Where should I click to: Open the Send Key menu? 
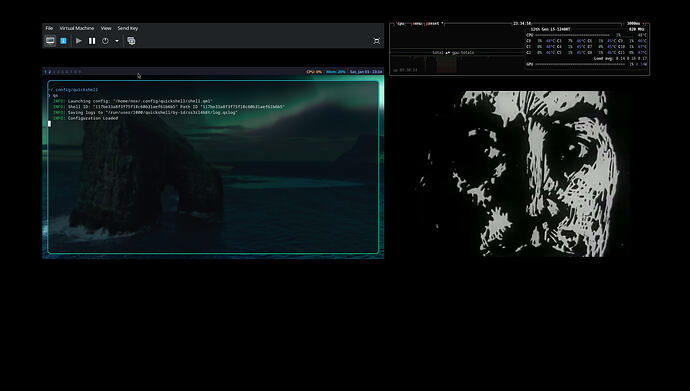click(128, 28)
